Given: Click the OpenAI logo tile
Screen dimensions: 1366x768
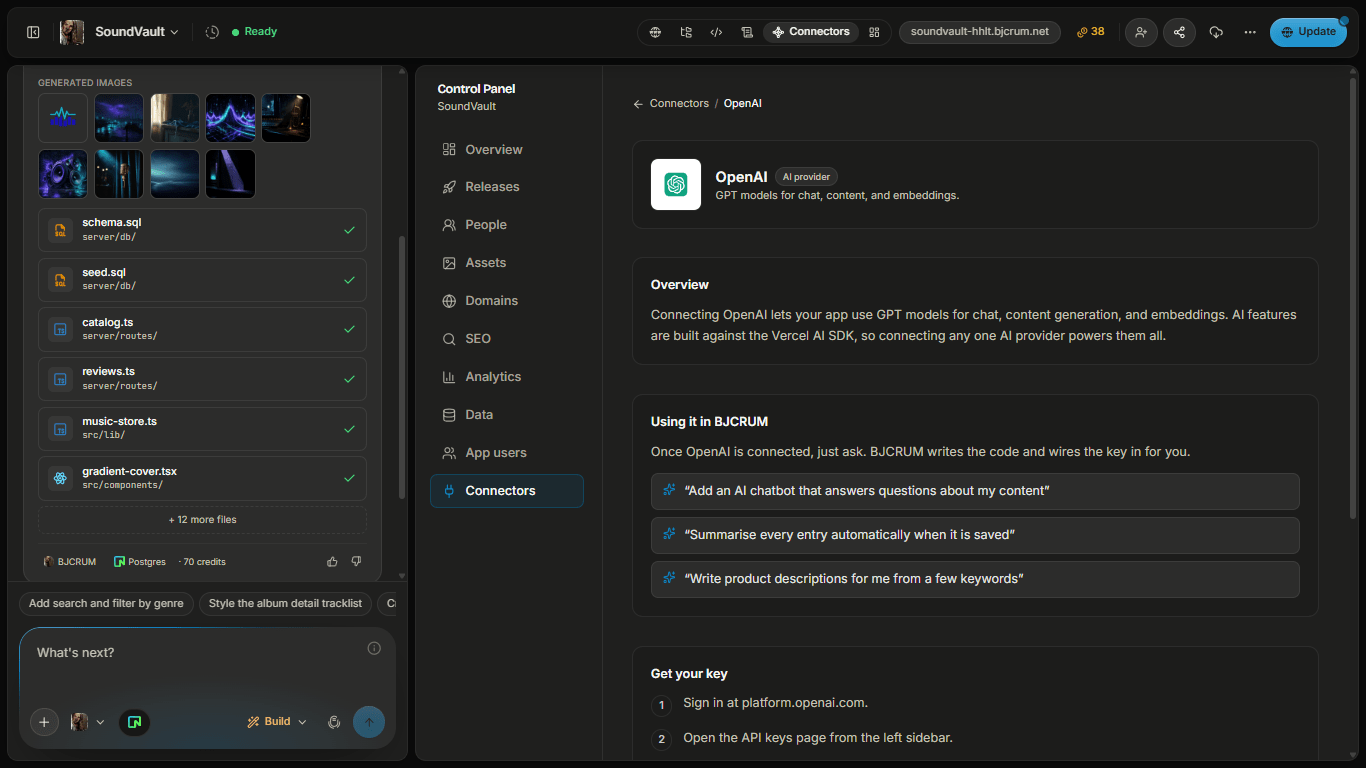Looking at the screenshot, I should point(676,185).
